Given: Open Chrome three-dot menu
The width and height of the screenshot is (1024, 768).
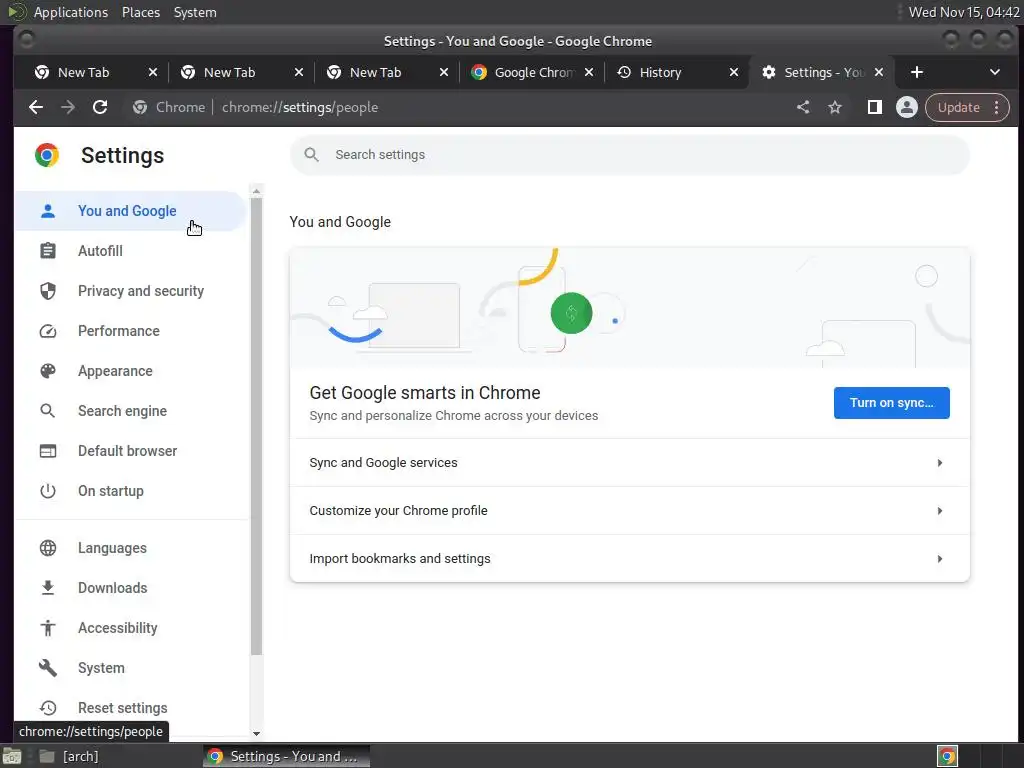Looking at the screenshot, I should (997, 107).
